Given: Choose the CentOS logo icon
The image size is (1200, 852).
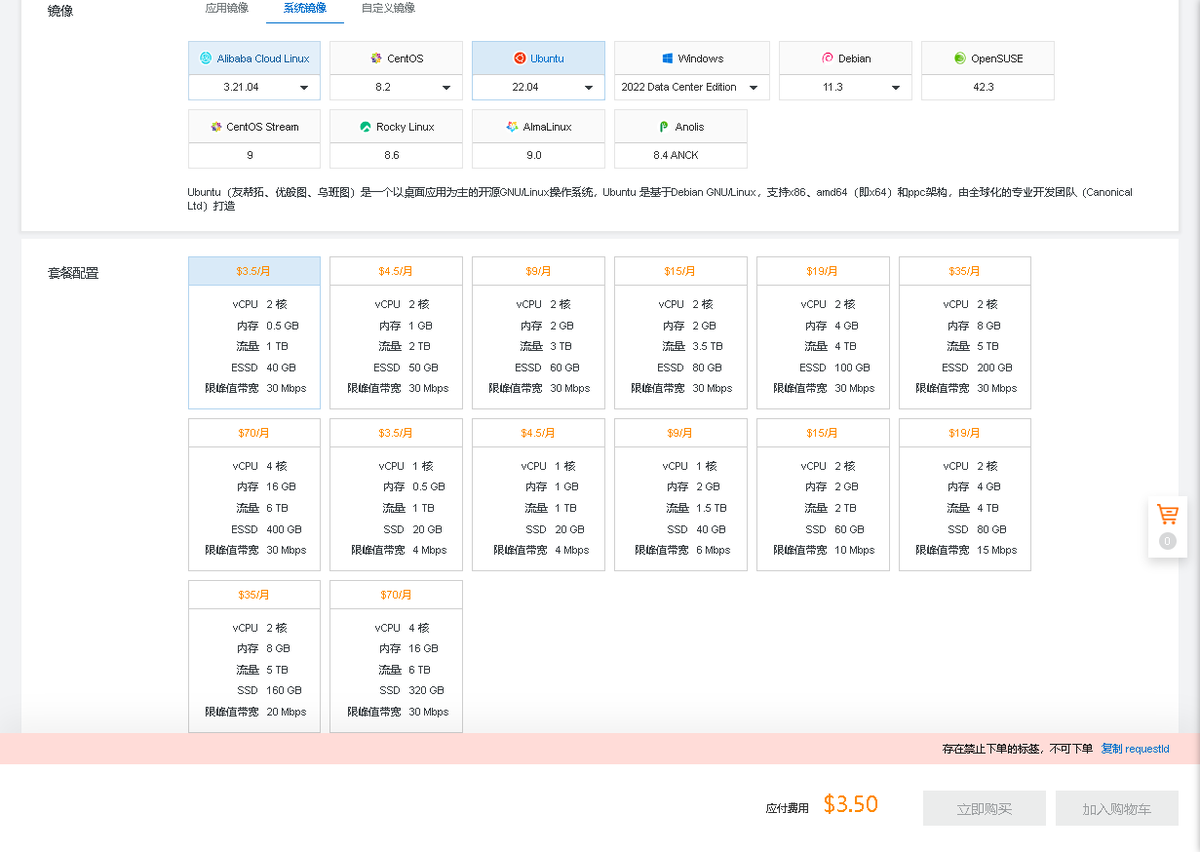Looking at the screenshot, I should click(376, 58).
